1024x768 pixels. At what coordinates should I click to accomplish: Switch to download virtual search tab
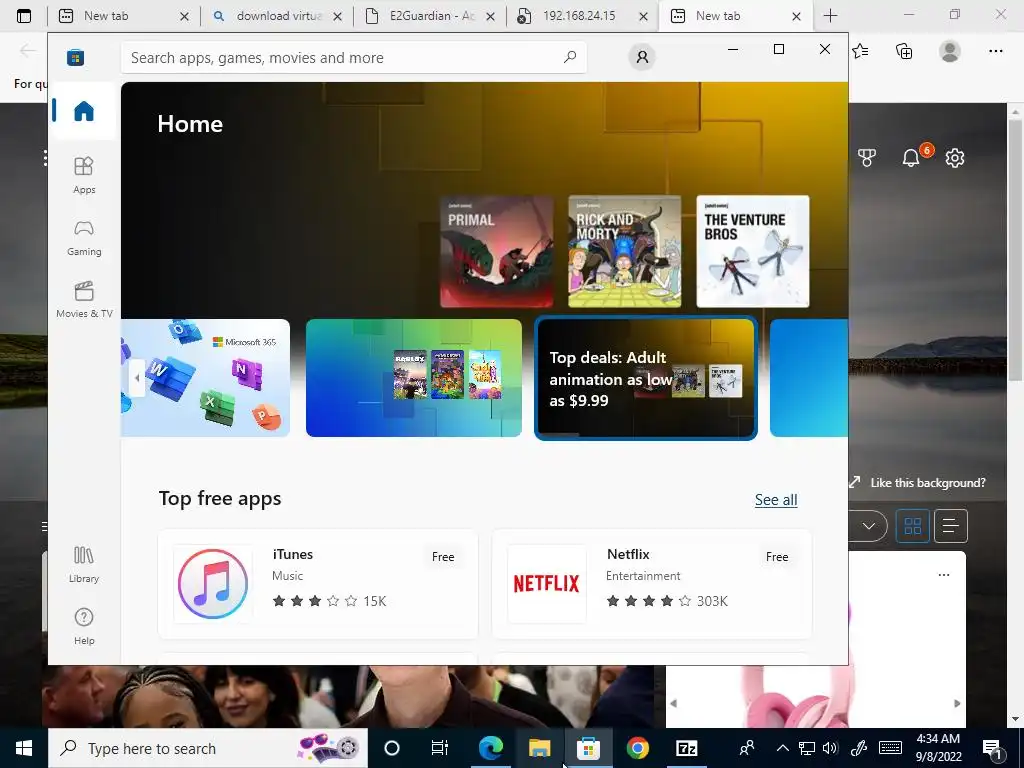tap(277, 16)
